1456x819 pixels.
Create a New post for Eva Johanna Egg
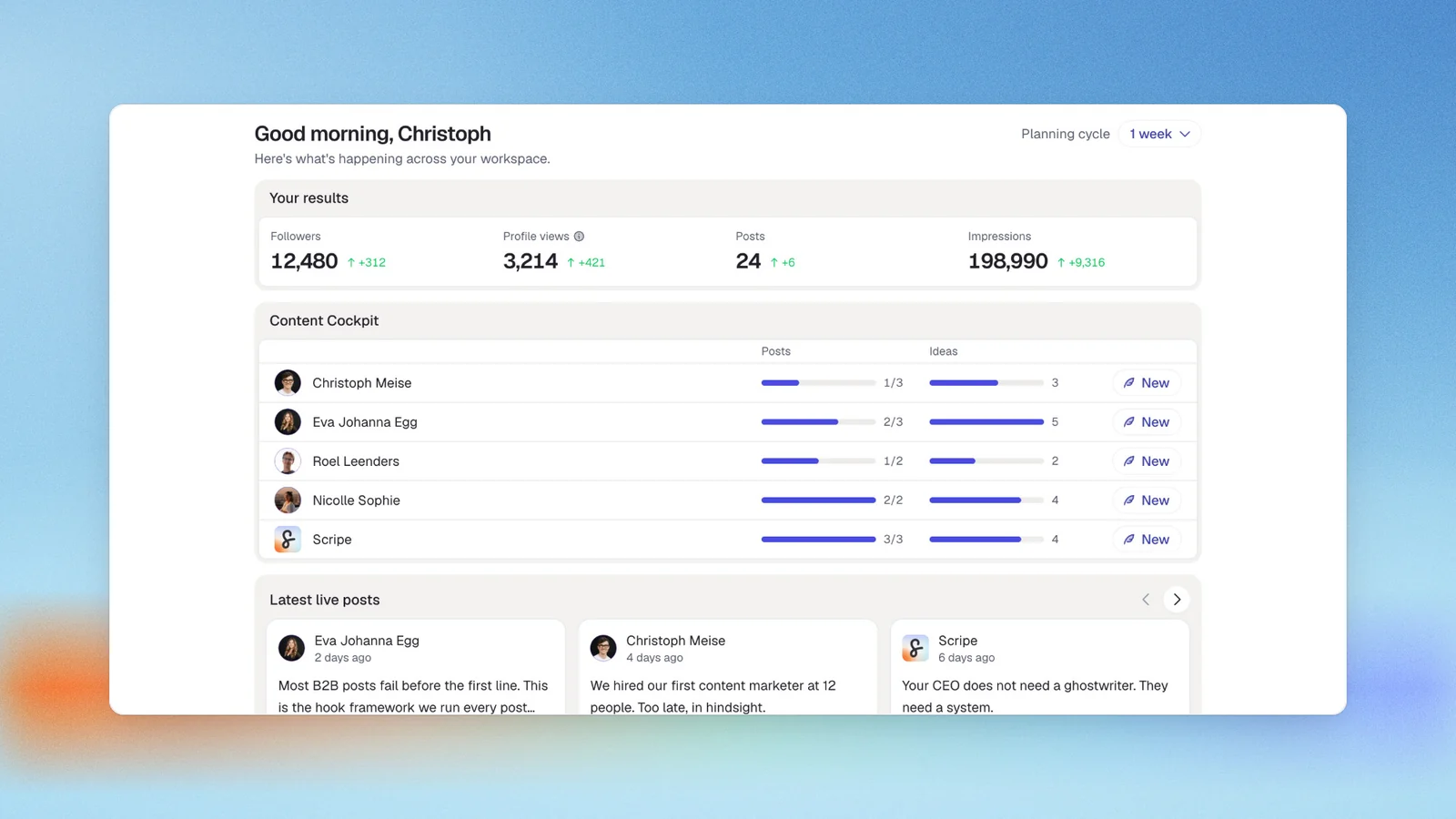[x=1147, y=422]
